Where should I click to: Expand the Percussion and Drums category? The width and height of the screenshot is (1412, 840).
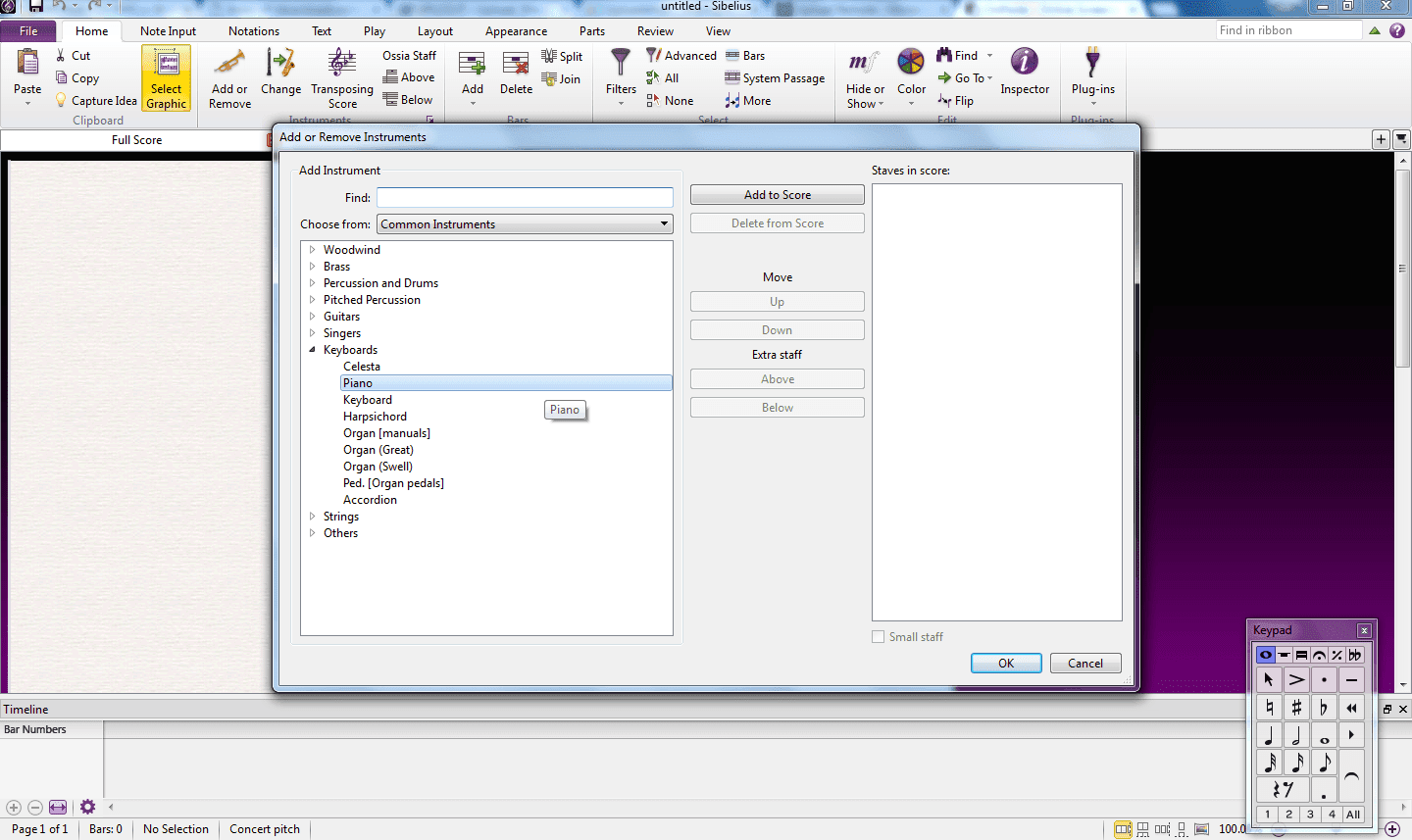[313, 282]
